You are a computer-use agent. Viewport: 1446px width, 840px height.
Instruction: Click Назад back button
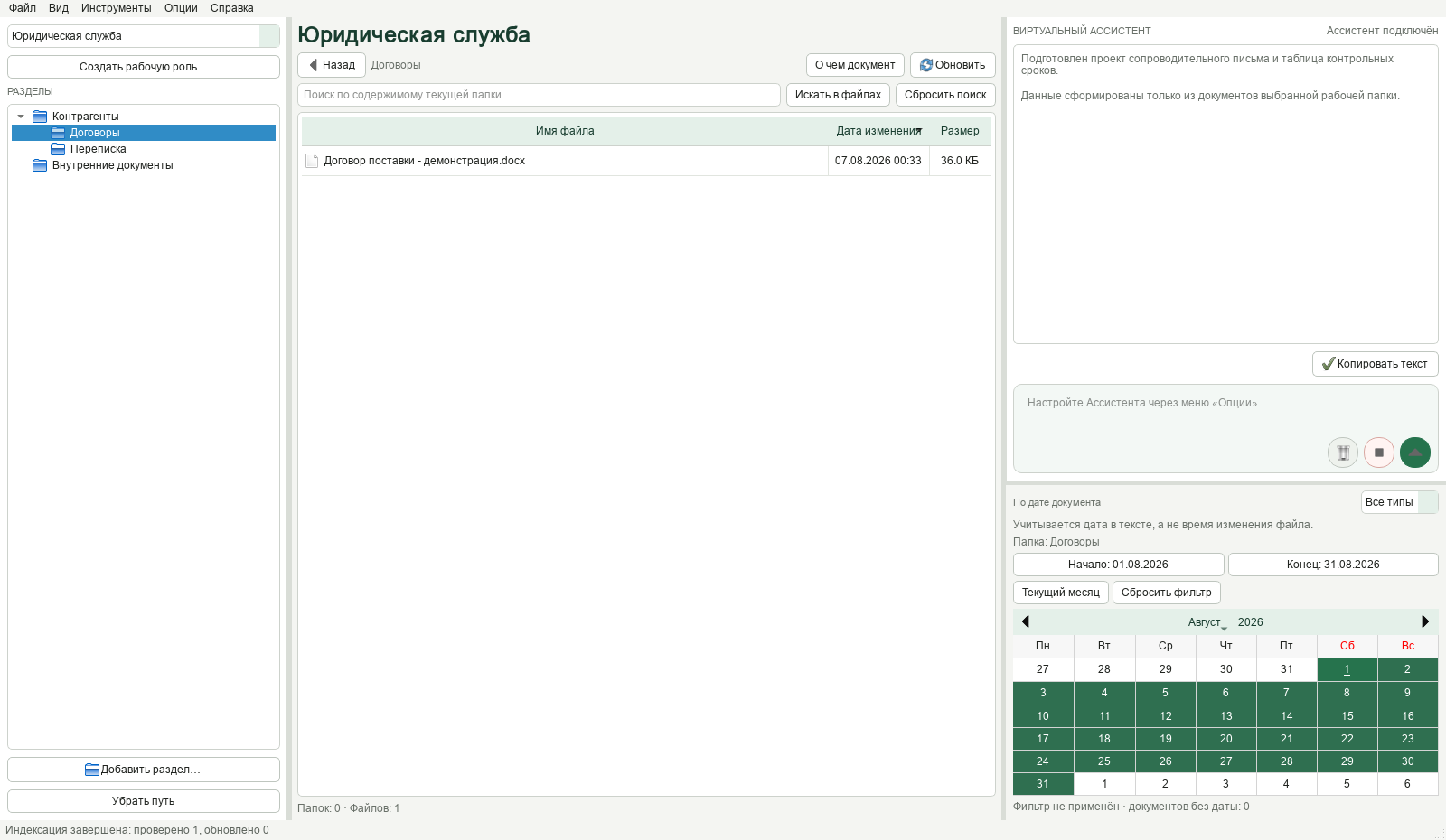[332, 65]
